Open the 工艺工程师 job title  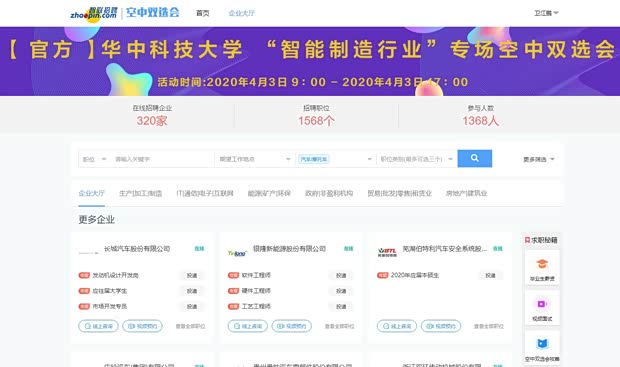point(256,306)
